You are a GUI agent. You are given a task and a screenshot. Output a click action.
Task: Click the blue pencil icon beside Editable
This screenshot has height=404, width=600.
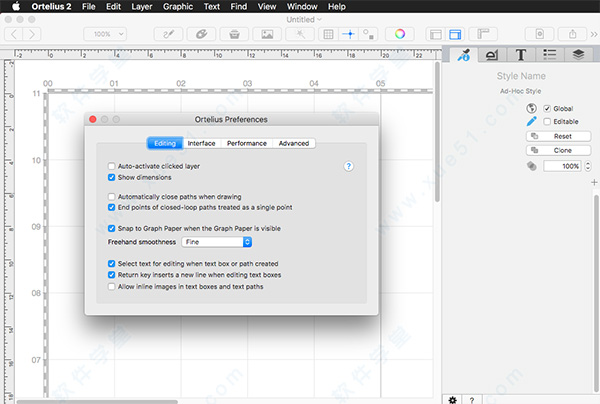pyautogui.click(x=531, y=121)
